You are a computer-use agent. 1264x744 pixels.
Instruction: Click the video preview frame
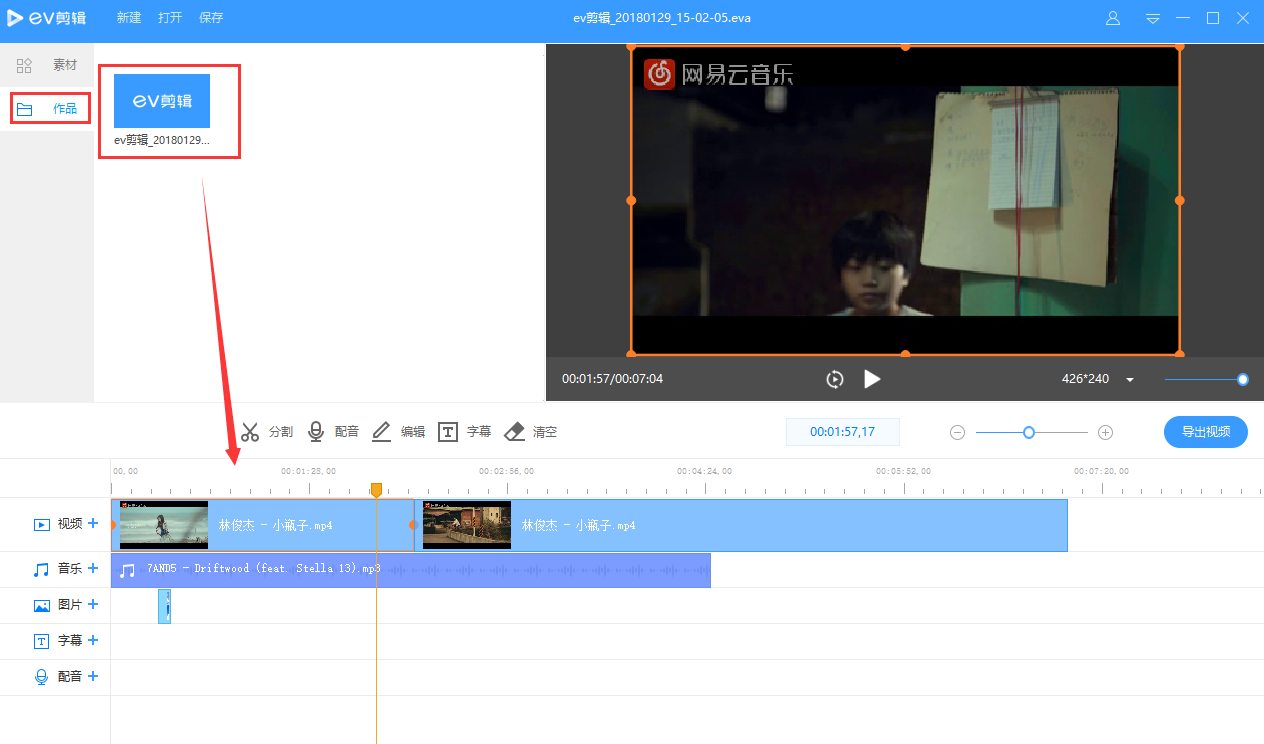tap(905, 200)
